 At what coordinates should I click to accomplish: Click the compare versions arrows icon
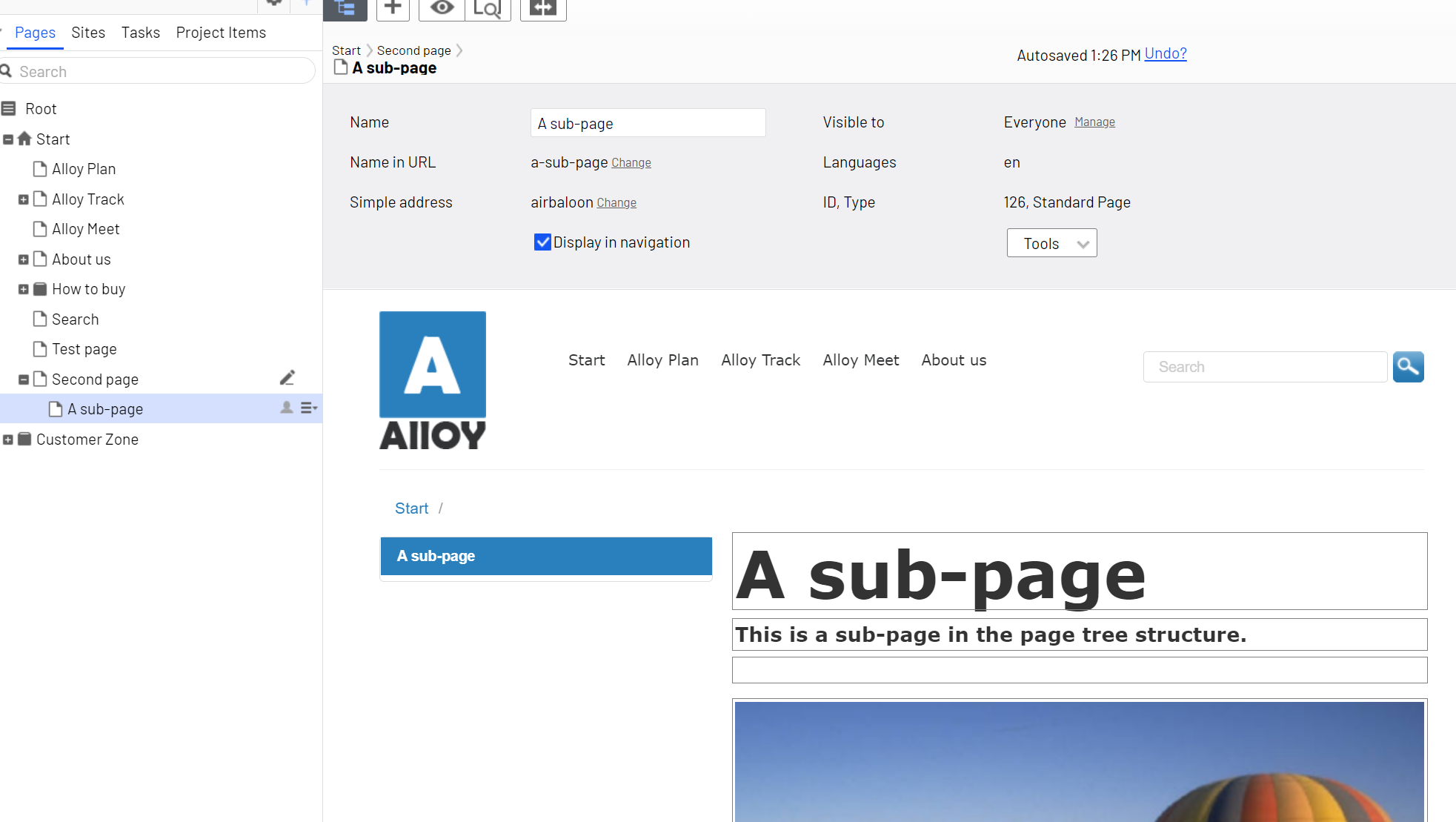[543, 9]
